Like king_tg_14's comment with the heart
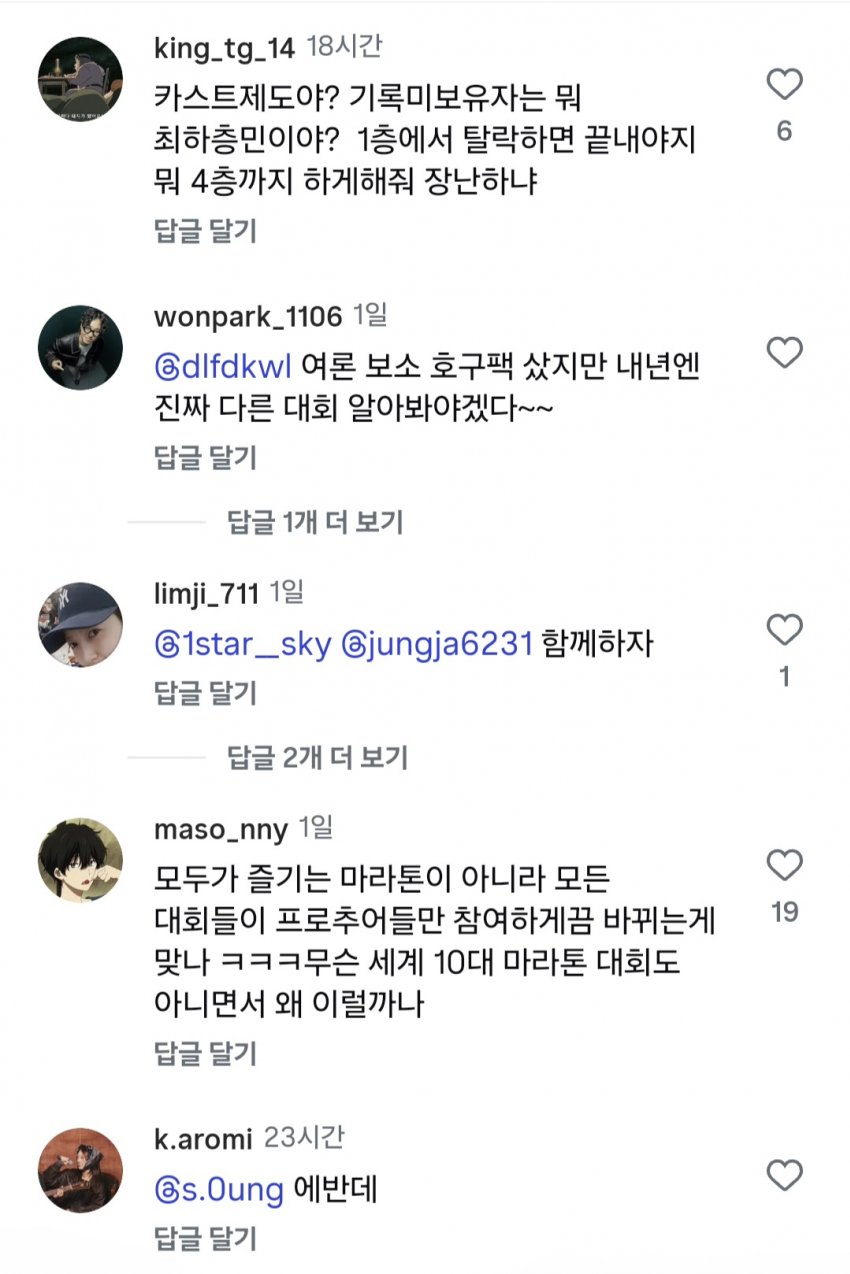The width and height of the screenshot is (850, 1274). [x=784, y=86]
